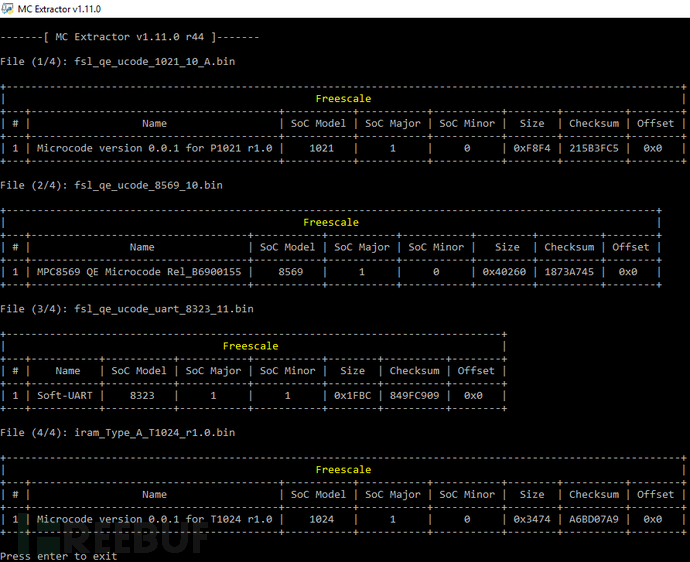Click 'MPC8569 QE Microcode Rel_B6900155' entry
Image resolution: width=690 pixels, height=562 pixels.
pyautogui.click(x=139, y=272)
